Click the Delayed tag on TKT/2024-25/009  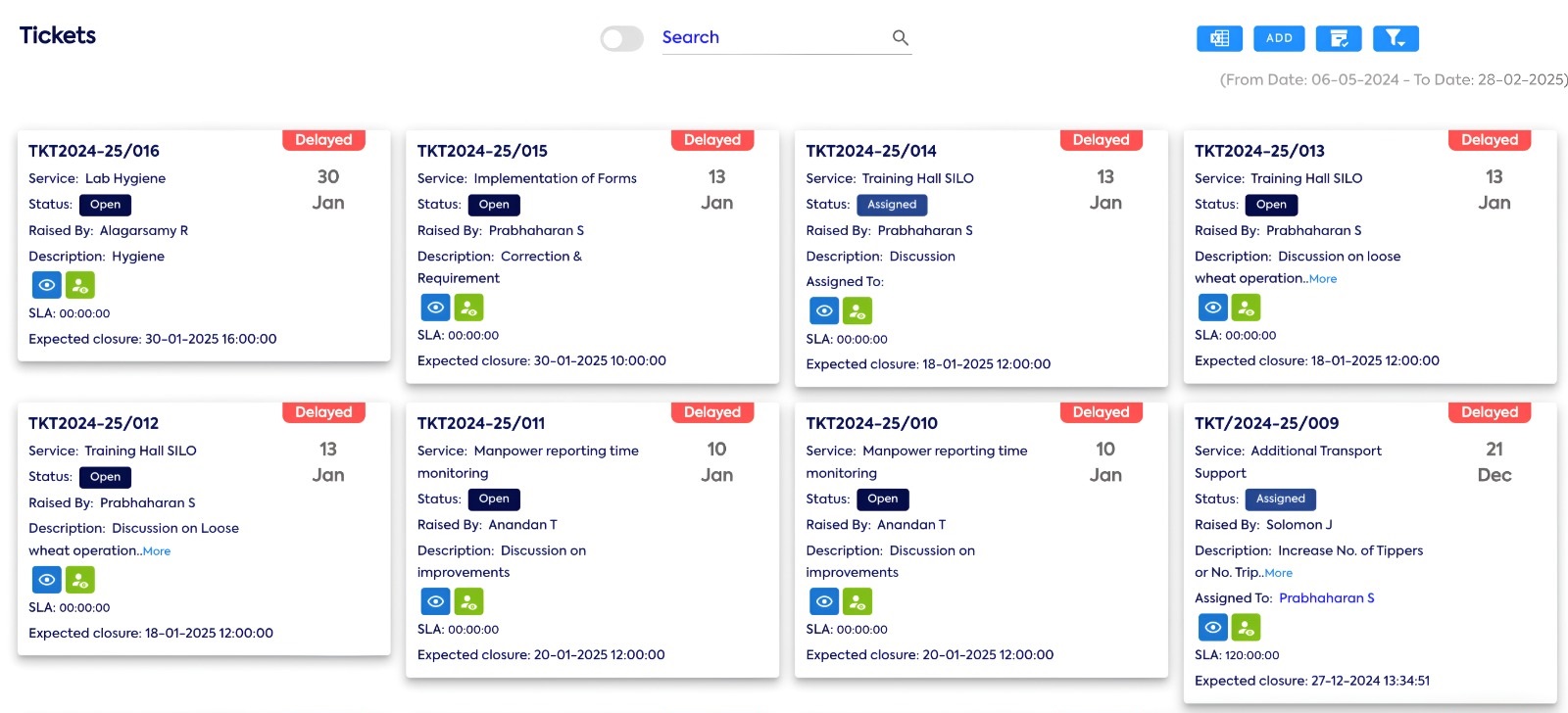click(1490, 412)
